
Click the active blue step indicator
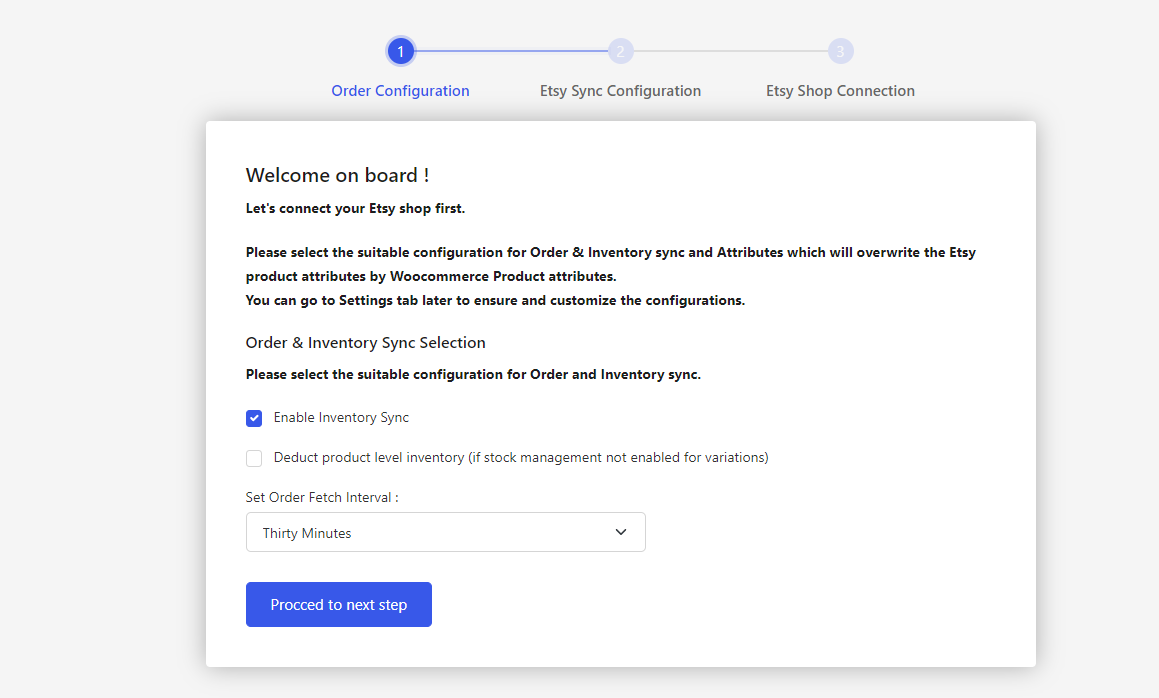(x=400, y=50)
